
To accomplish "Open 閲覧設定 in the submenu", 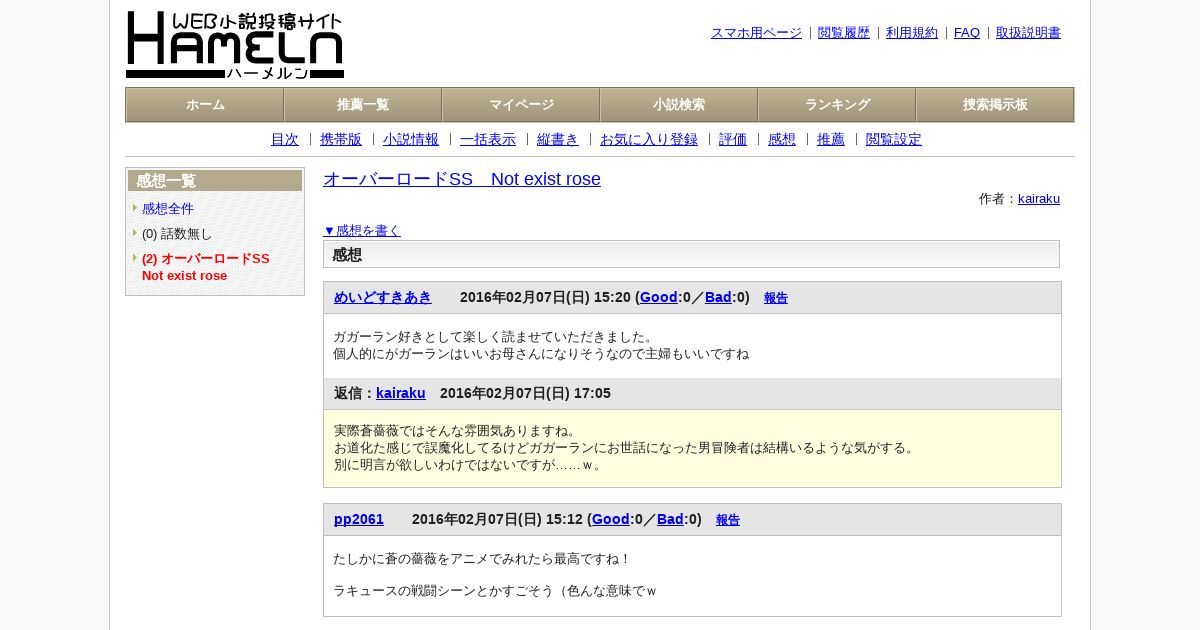I will pos(894,140).
